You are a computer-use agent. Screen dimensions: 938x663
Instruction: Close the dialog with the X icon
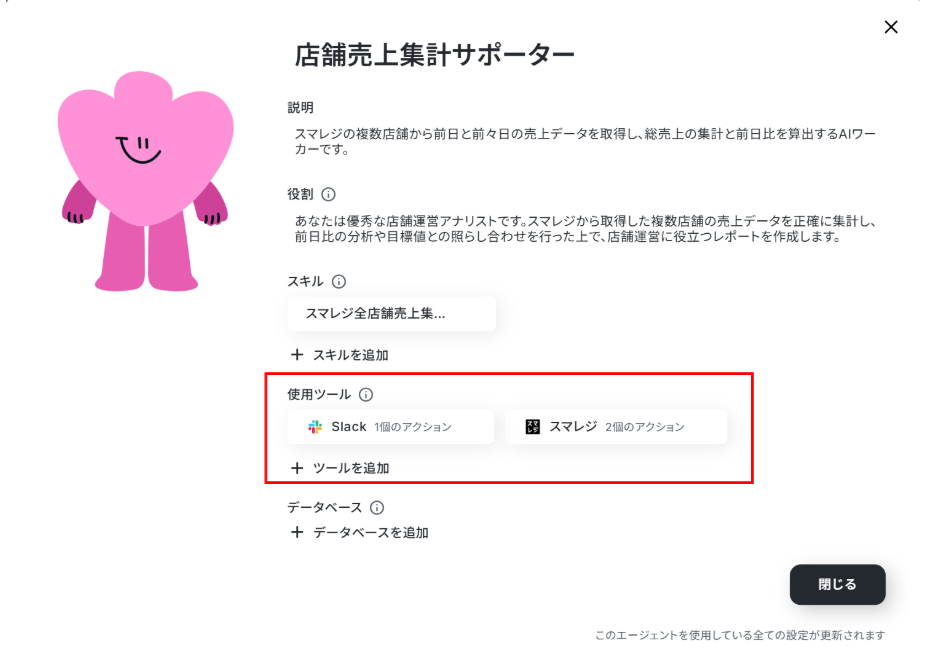pyautogui.click(x=891, y=27)
